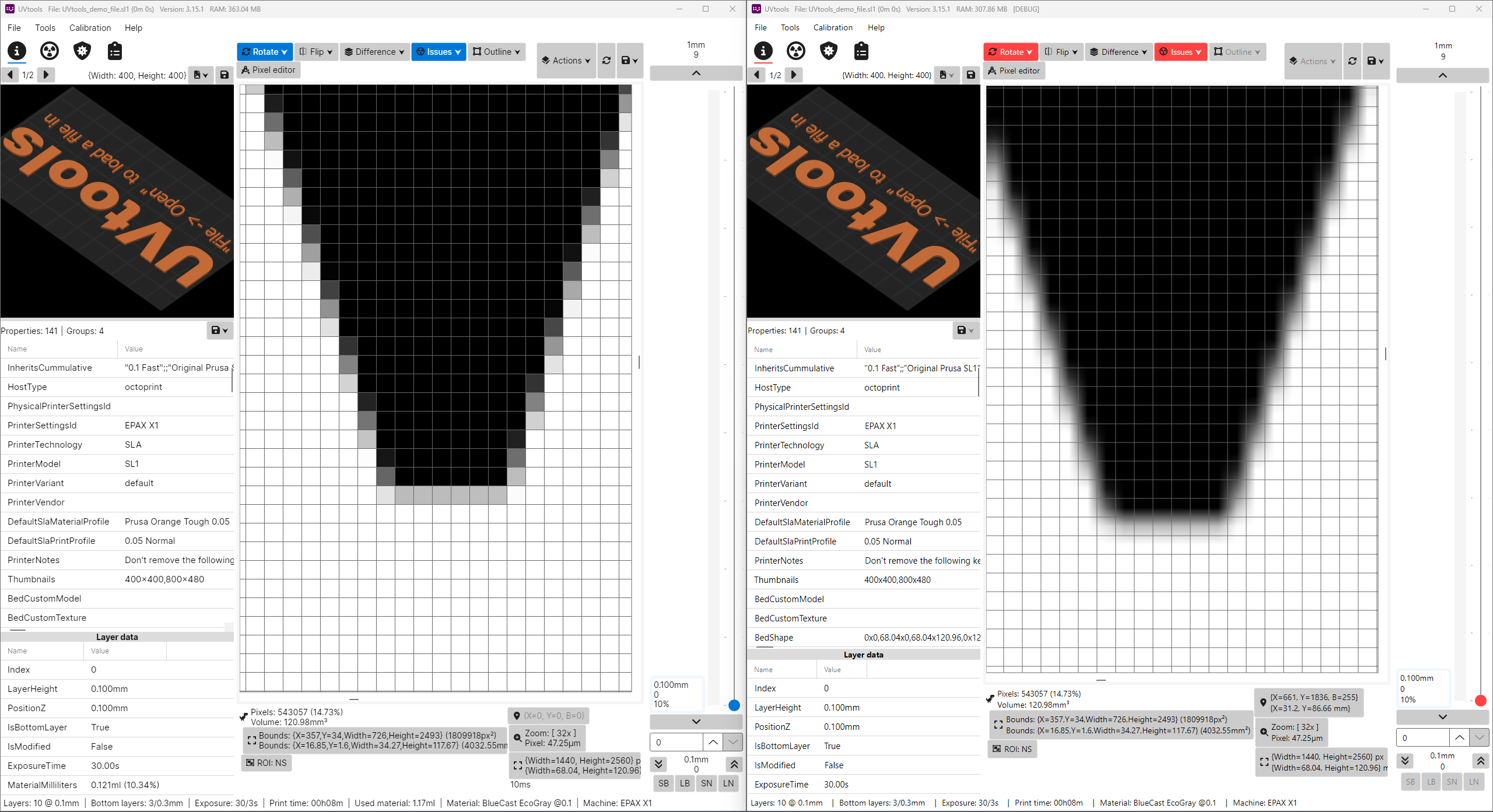The height and width of the screenshot is (812, 1493).
Task: Refresh the layer preview
Action: point(606,60)
